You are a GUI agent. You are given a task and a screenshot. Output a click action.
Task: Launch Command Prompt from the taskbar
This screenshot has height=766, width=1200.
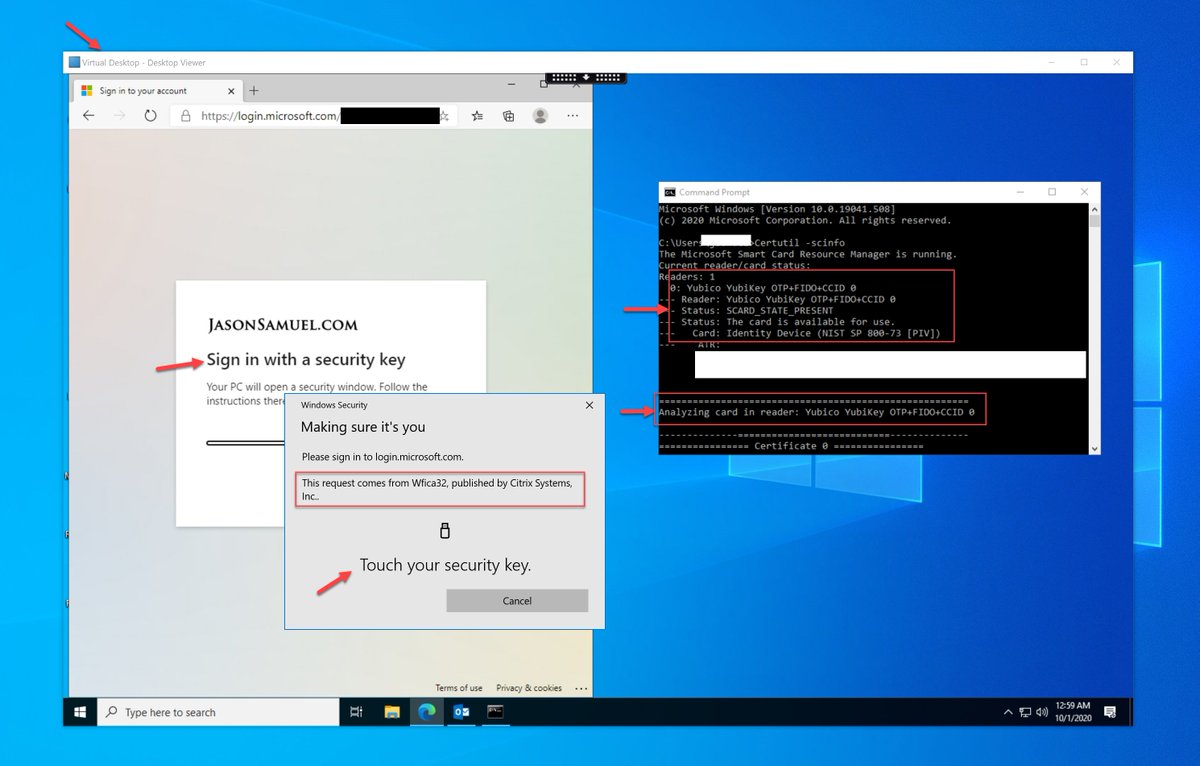[x=494, y=711]
